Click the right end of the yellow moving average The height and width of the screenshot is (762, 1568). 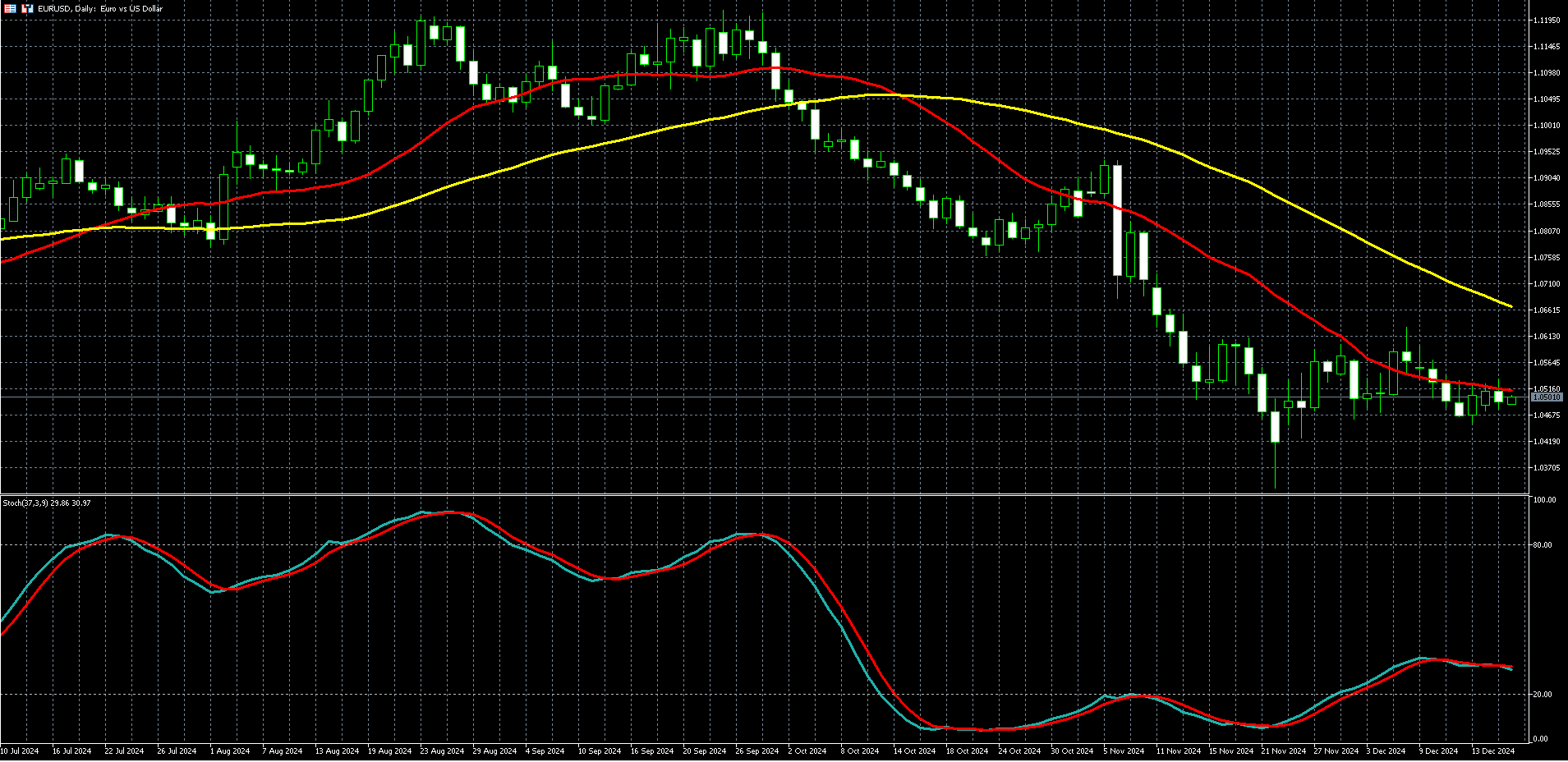1511,306
